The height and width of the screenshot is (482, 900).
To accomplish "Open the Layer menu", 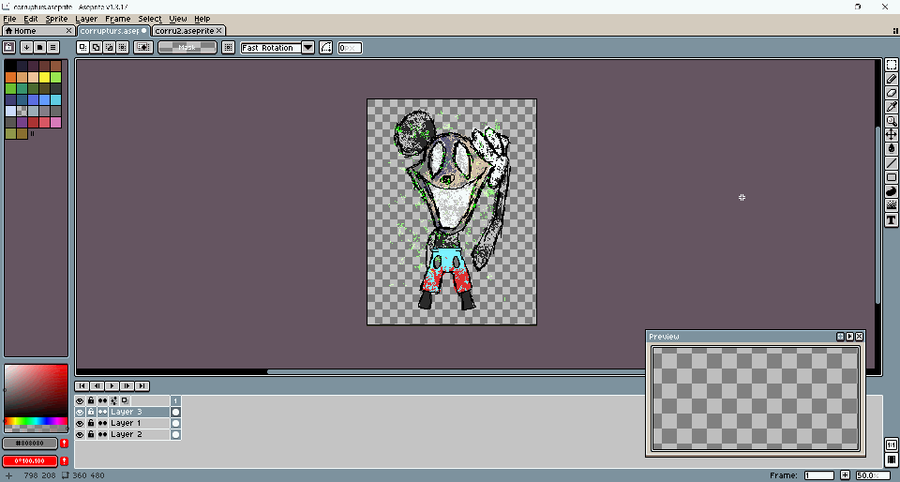I will point(86,19).
